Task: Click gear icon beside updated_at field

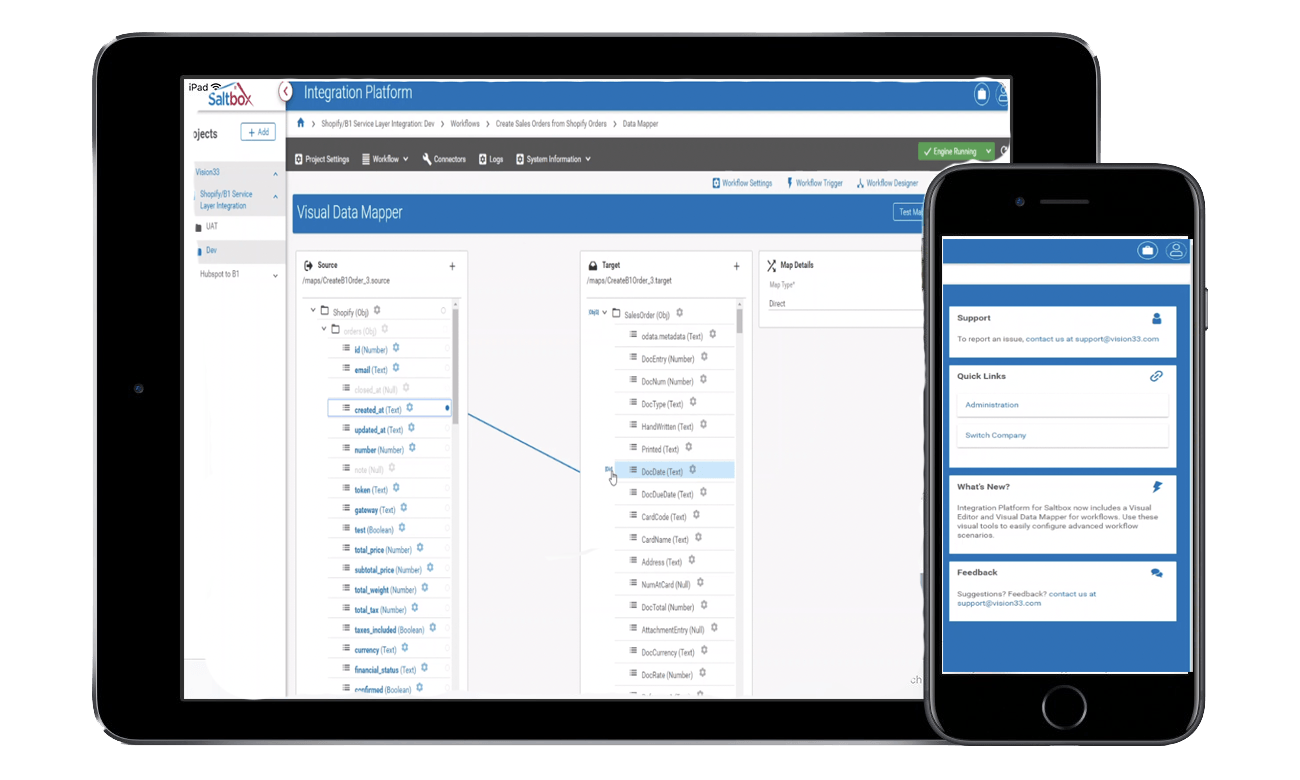Action: pyautogui.click(x=411, y=428)
